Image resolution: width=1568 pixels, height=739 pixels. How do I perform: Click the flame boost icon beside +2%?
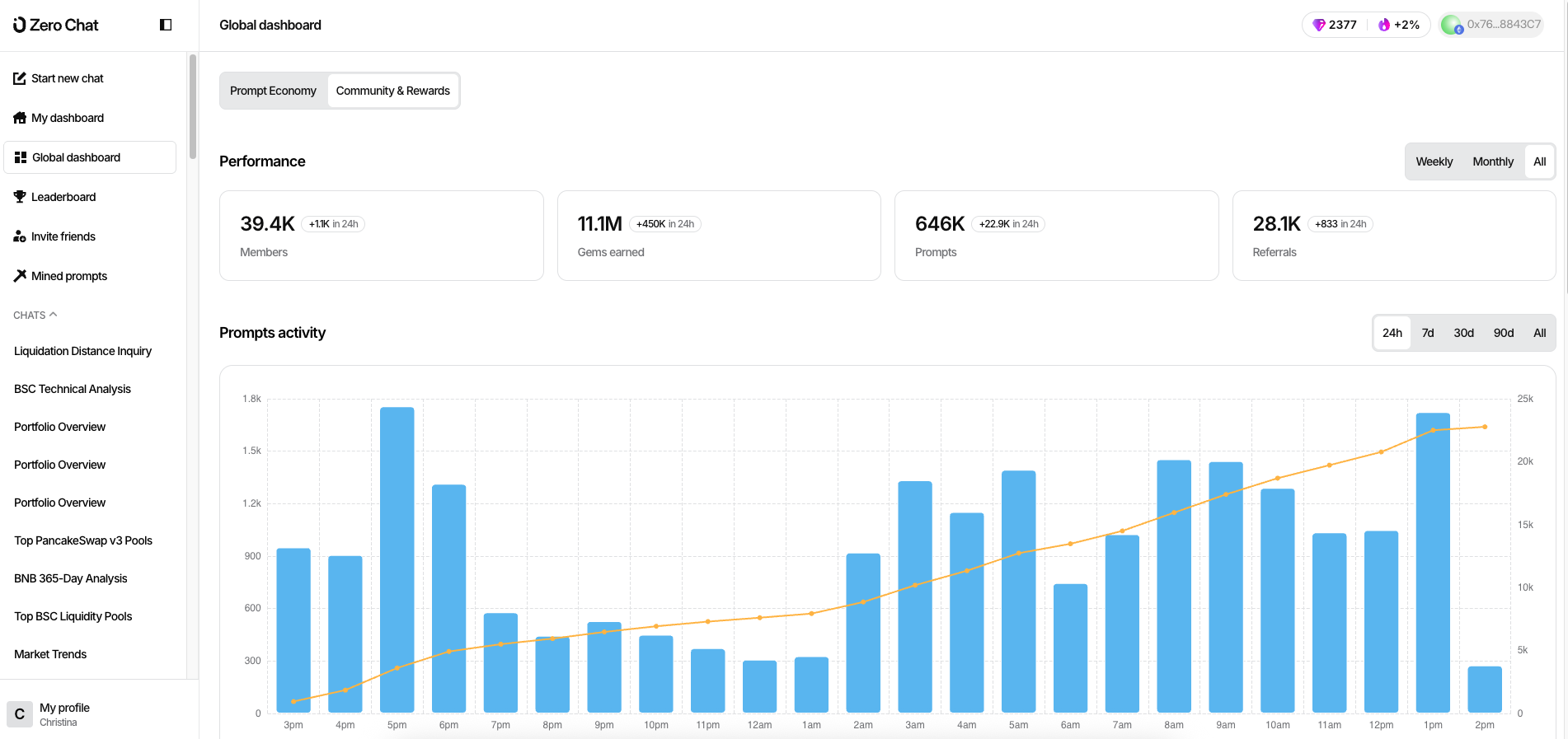point(1384,25)
